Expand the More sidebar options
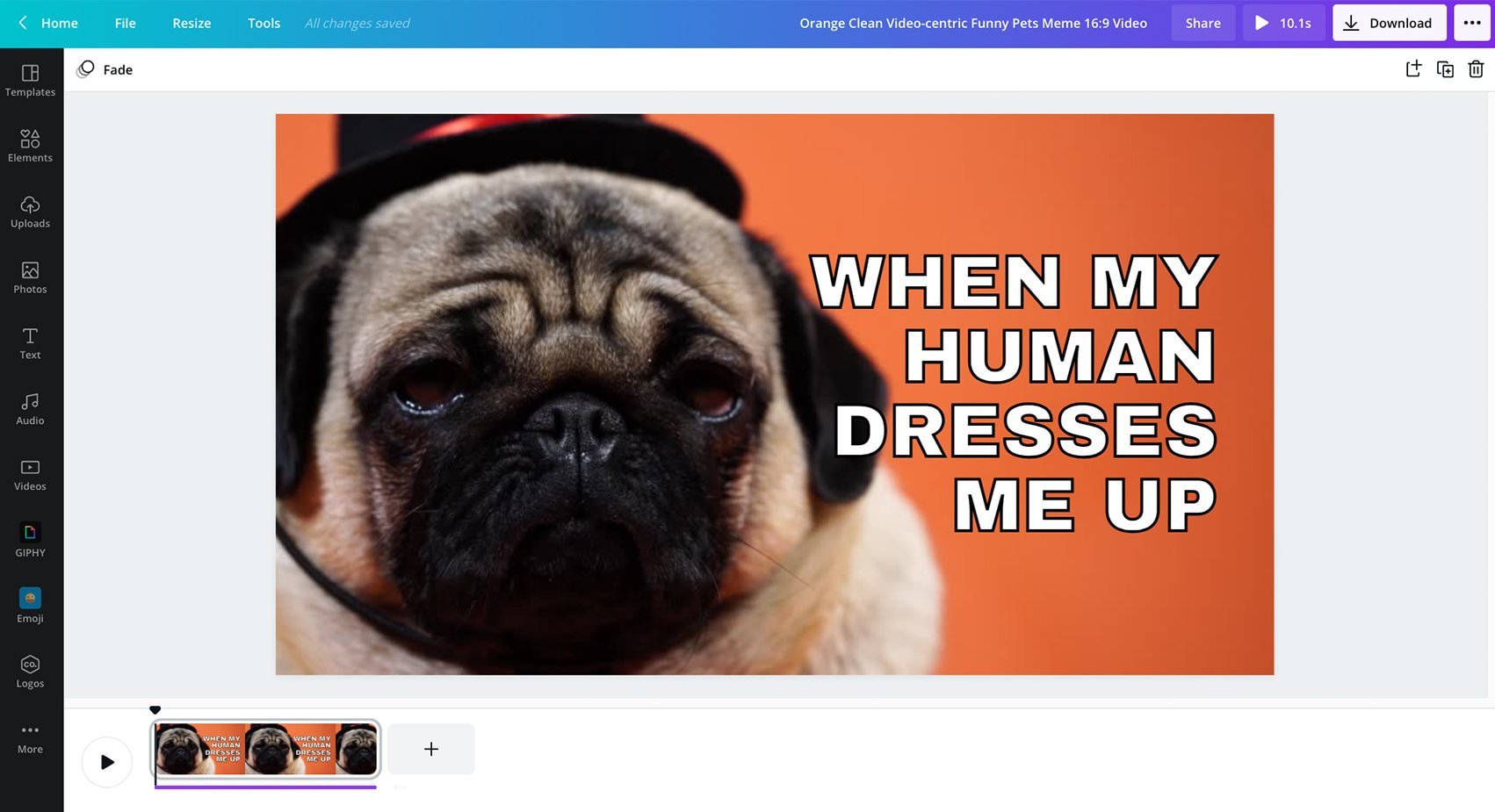This screenshot has height=812, width=1495. click(30, 737)
